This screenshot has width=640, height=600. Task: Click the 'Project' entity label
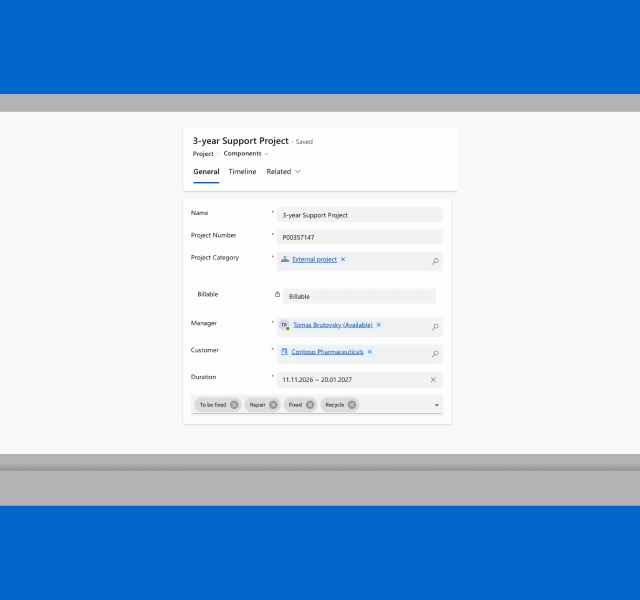pyautogui.click(x=203, y=154)
